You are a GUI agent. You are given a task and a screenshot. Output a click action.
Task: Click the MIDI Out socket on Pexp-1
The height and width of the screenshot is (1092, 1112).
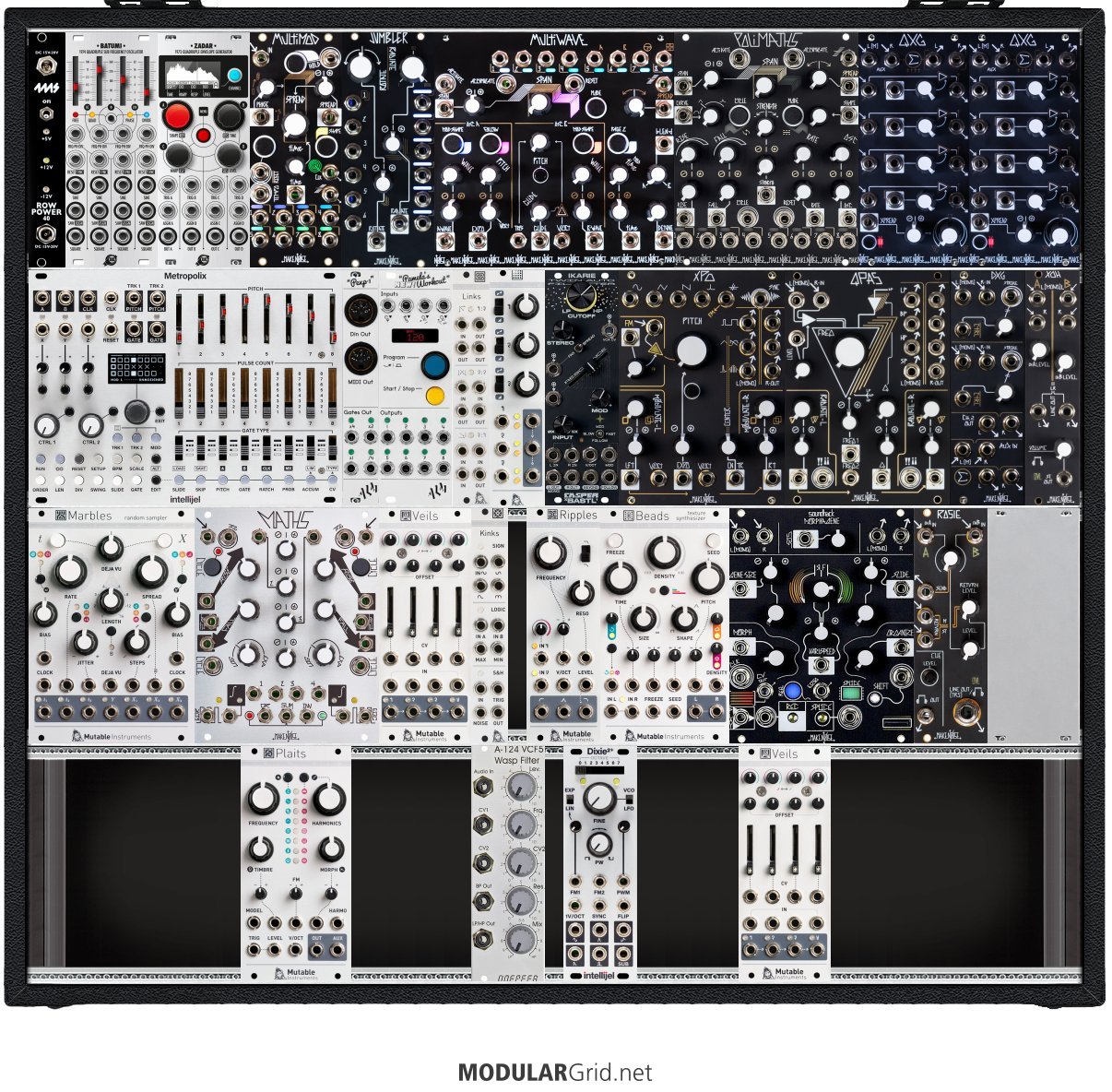pyautogui.click(x=361, y=360)
